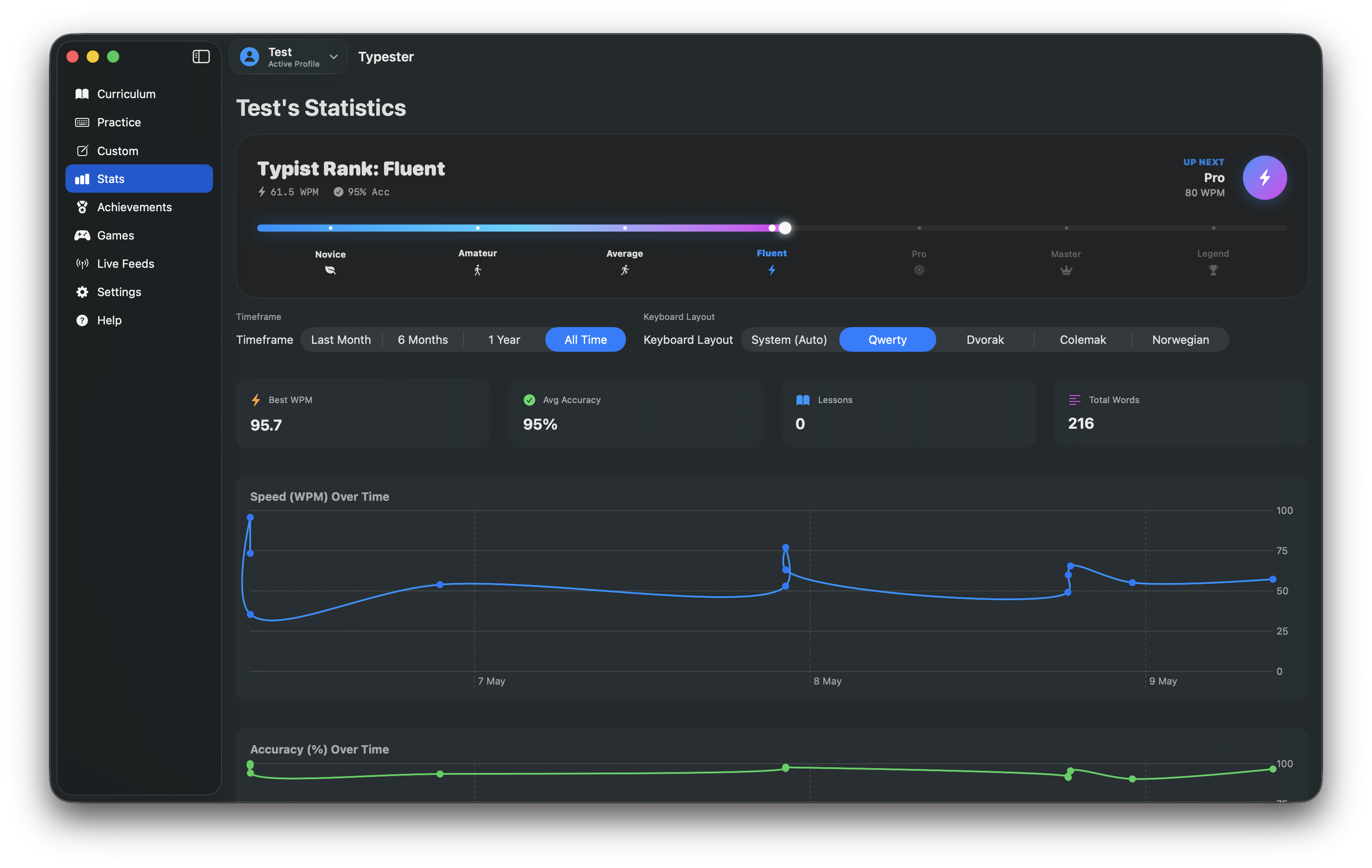Expand the profile dropdown chevron
The image size is (1372, 868).
click(334, 57)
